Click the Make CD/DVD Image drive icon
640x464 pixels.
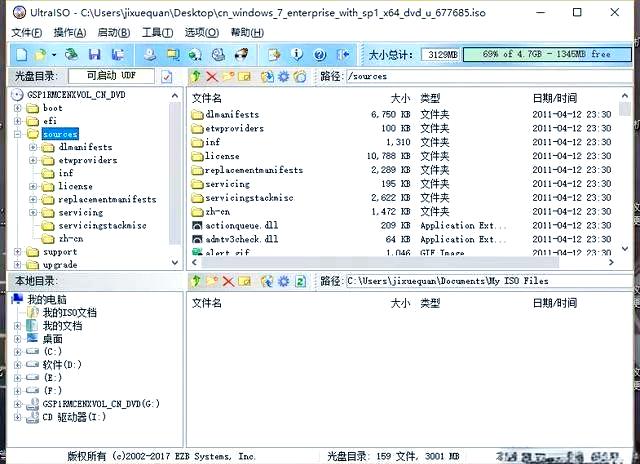(x=150, y=54)
